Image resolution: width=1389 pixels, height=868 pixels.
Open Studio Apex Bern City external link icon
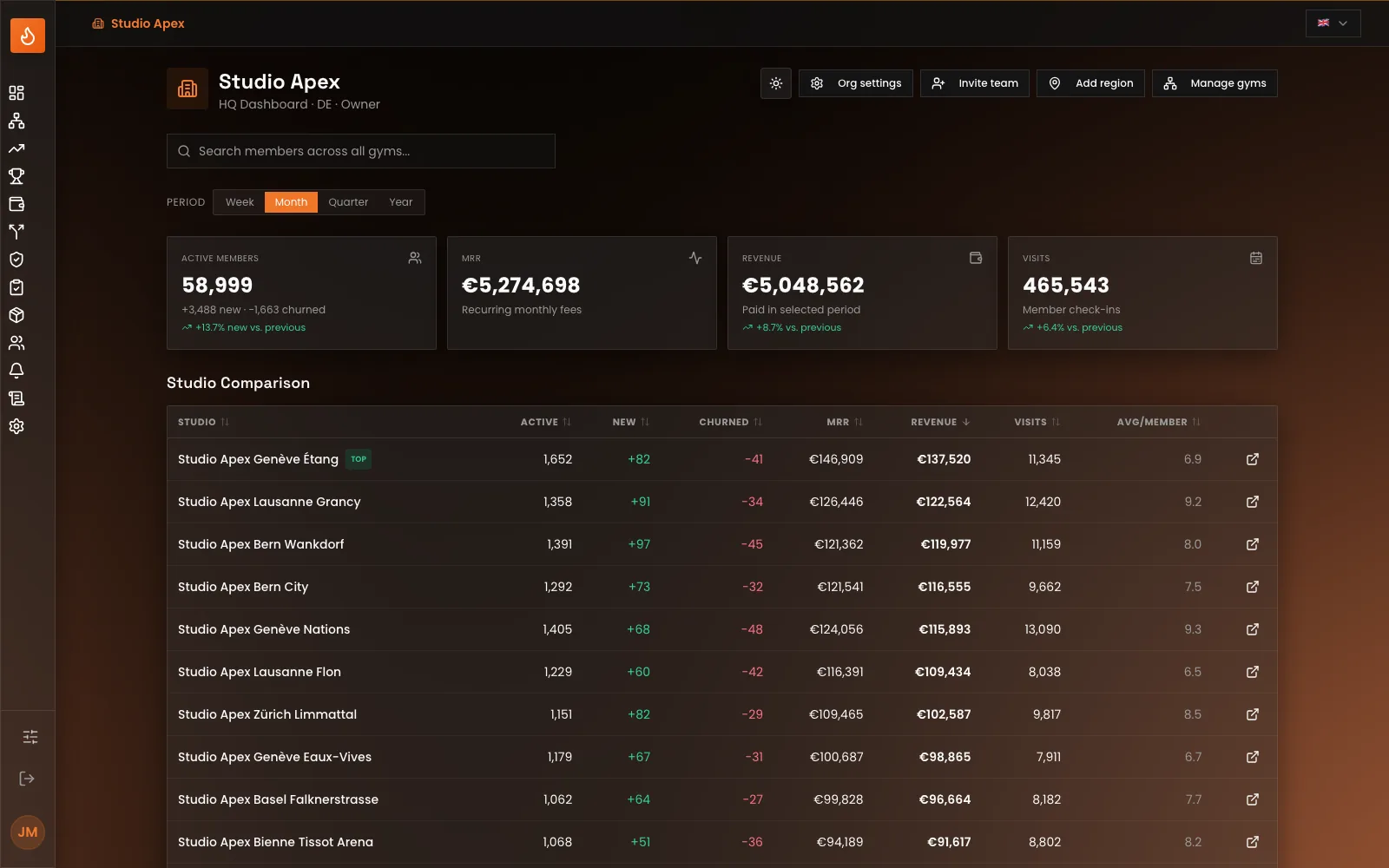point(1253,587)
